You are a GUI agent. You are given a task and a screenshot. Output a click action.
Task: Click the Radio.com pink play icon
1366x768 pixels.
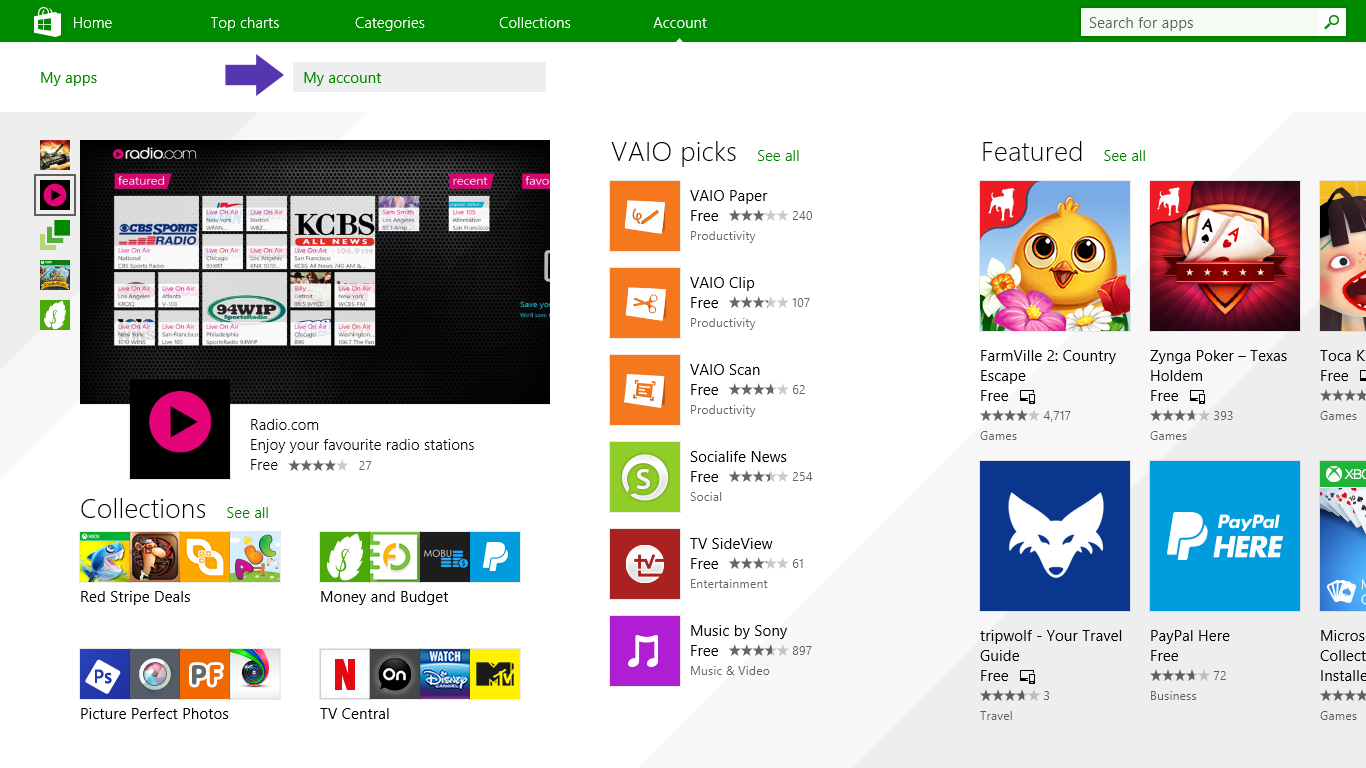(x=180, y=428)
